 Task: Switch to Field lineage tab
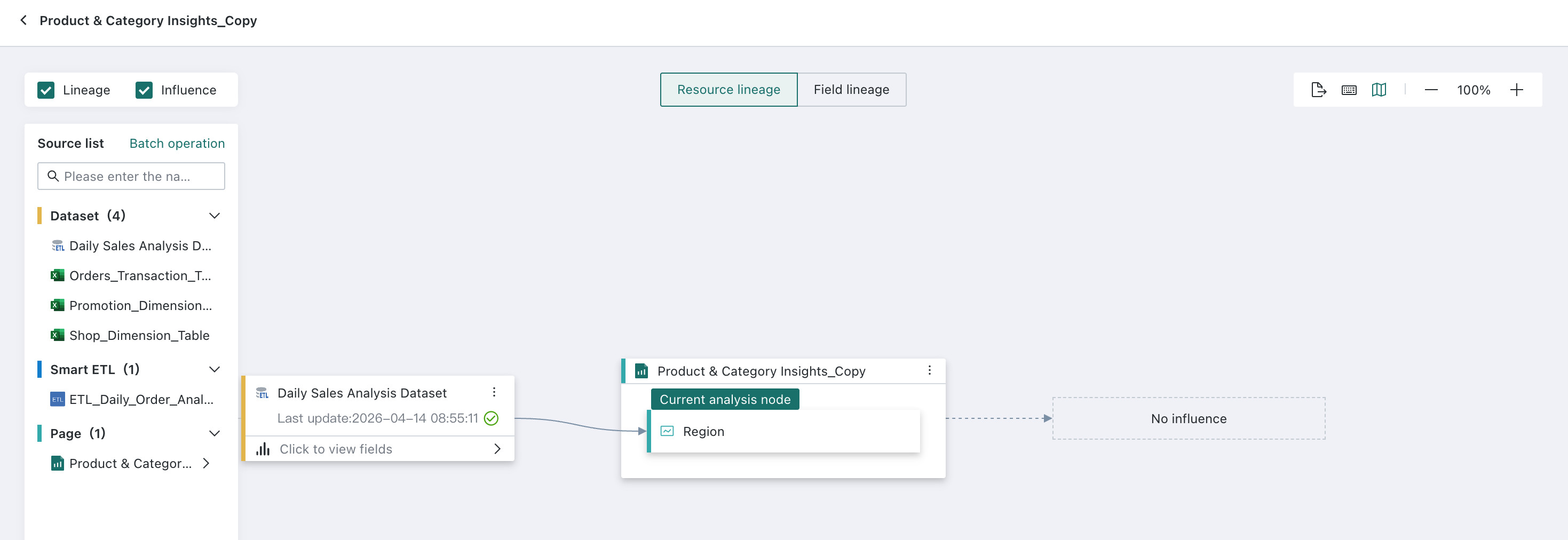pyautogui.click(x=851, y=90)
